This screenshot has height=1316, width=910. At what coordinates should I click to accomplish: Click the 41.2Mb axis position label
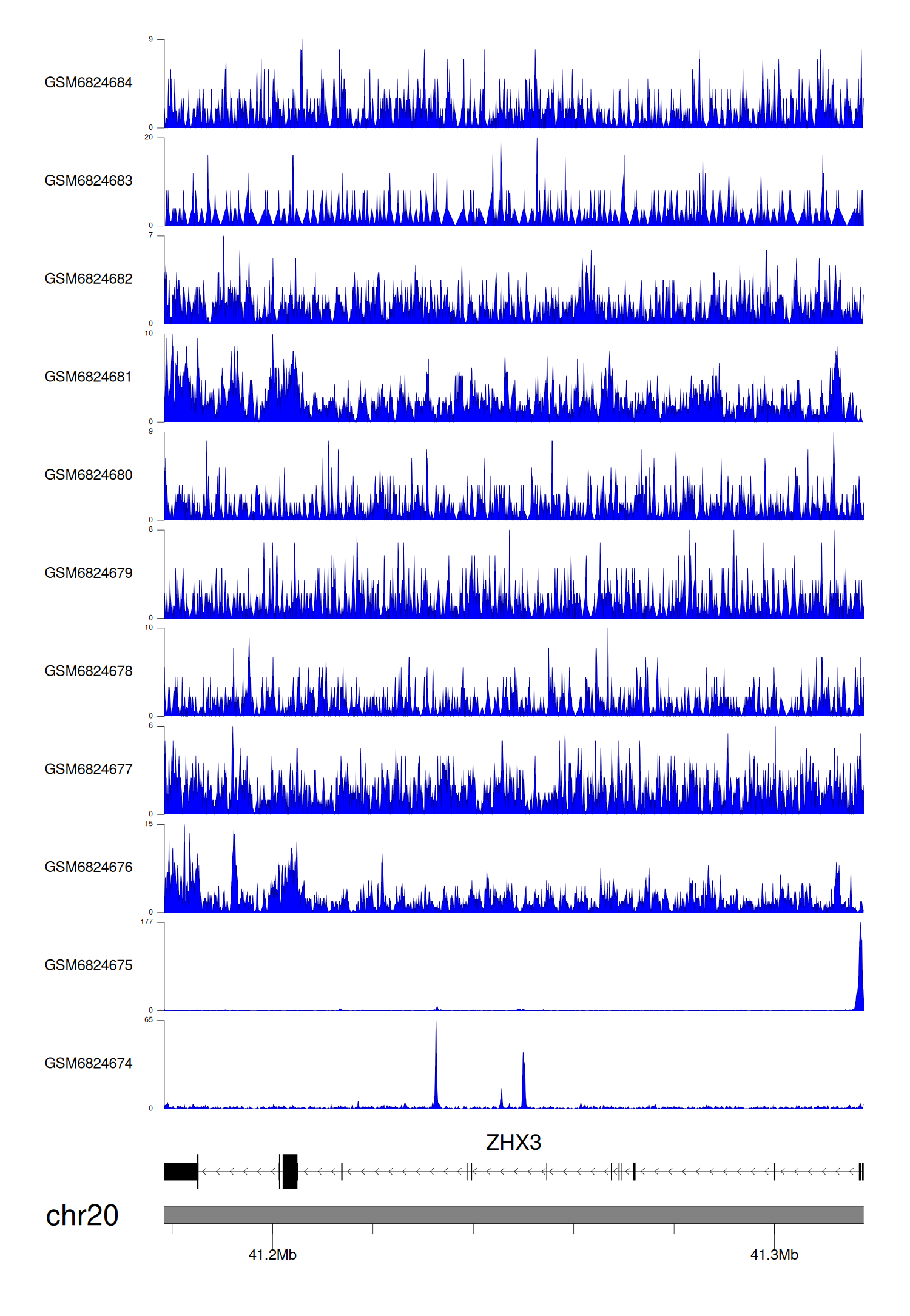coord(272,1255)
